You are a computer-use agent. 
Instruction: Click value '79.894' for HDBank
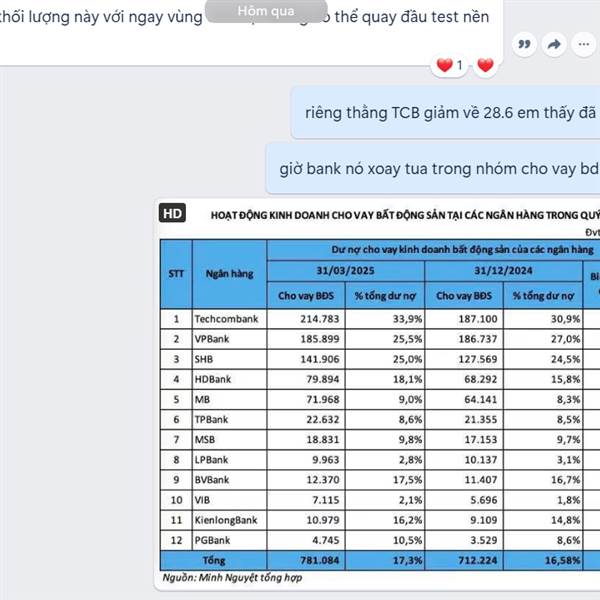pyautogui.click(x=323, y=379)
